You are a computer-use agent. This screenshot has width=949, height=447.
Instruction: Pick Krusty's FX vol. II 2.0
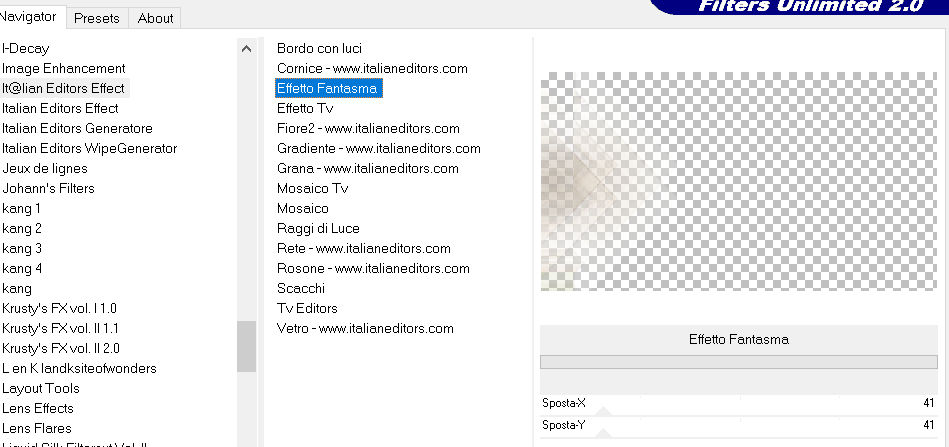60,348
